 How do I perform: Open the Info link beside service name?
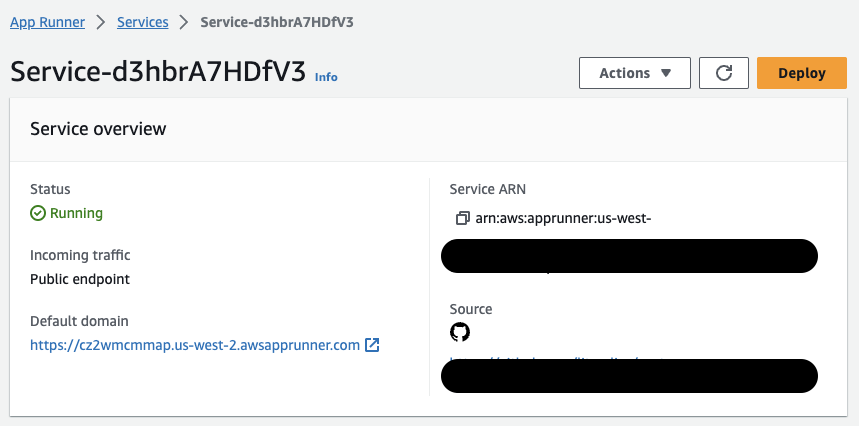pos(326,77)
